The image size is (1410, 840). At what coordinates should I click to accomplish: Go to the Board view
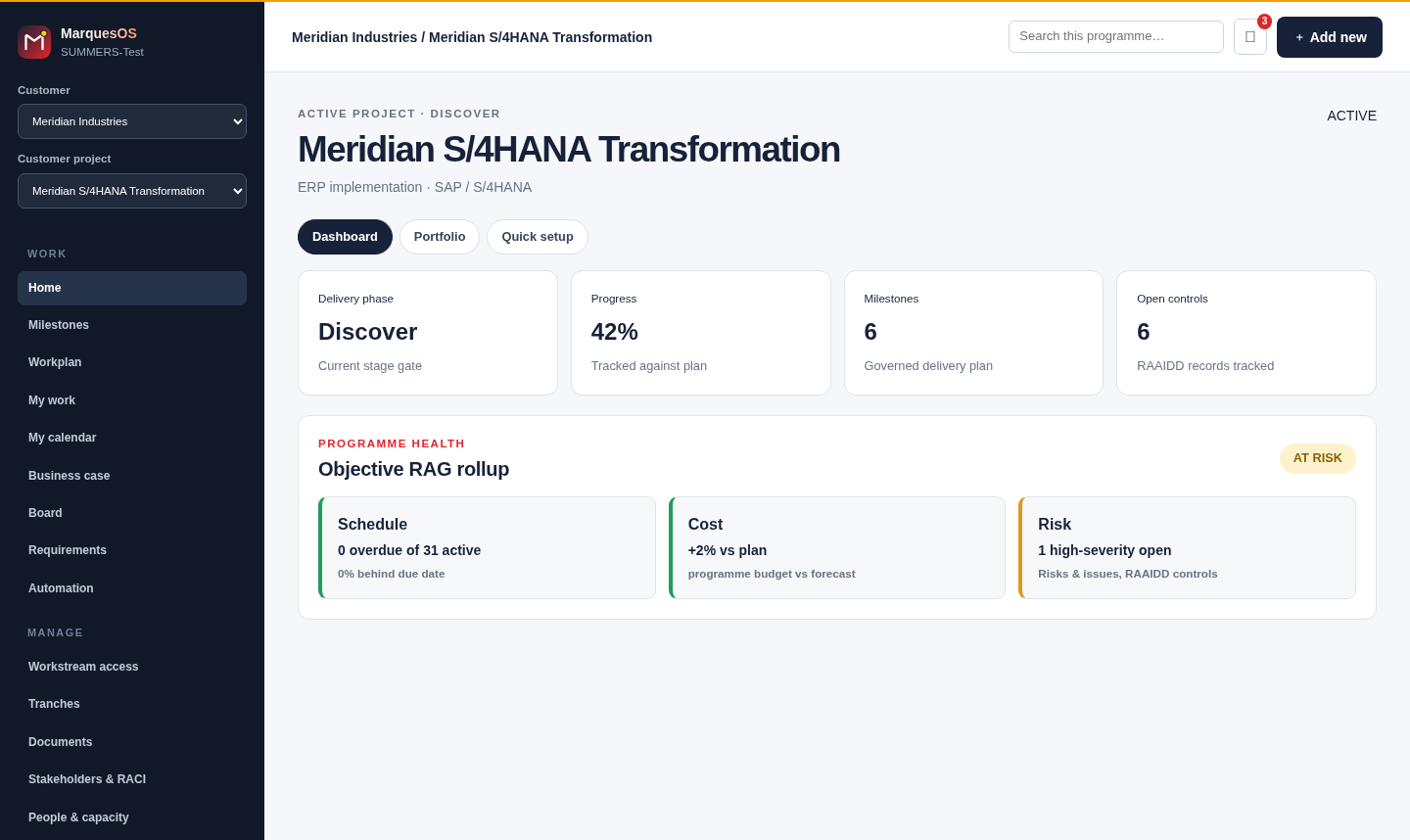tap(132, 513)
